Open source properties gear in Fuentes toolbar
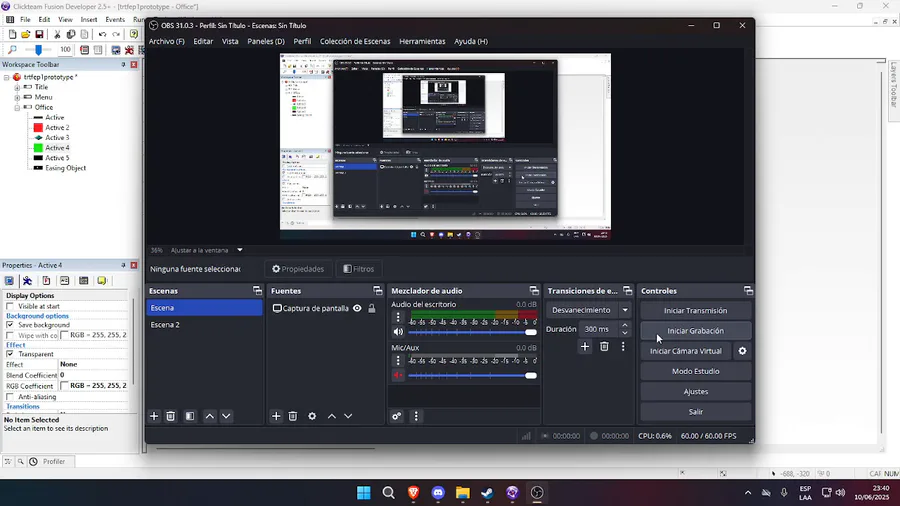This screenshot has height=506, width=900. [312, 416]
